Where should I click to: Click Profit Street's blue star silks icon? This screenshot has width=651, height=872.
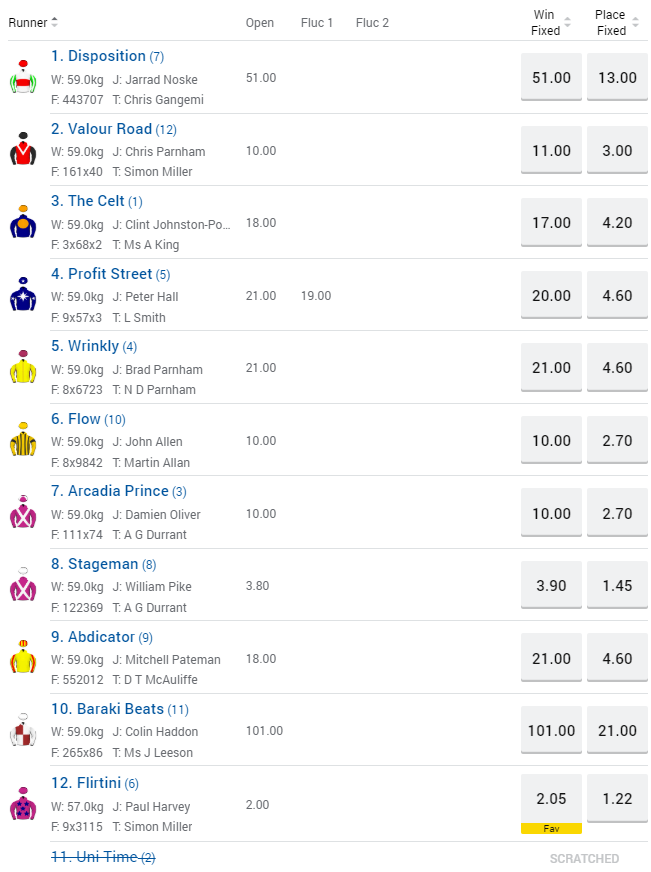23,296
